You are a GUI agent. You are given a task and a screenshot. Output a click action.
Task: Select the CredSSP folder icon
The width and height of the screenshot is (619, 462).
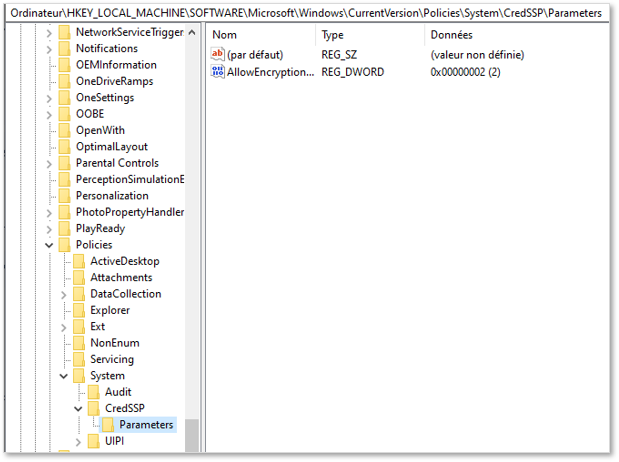click(94, 408)
